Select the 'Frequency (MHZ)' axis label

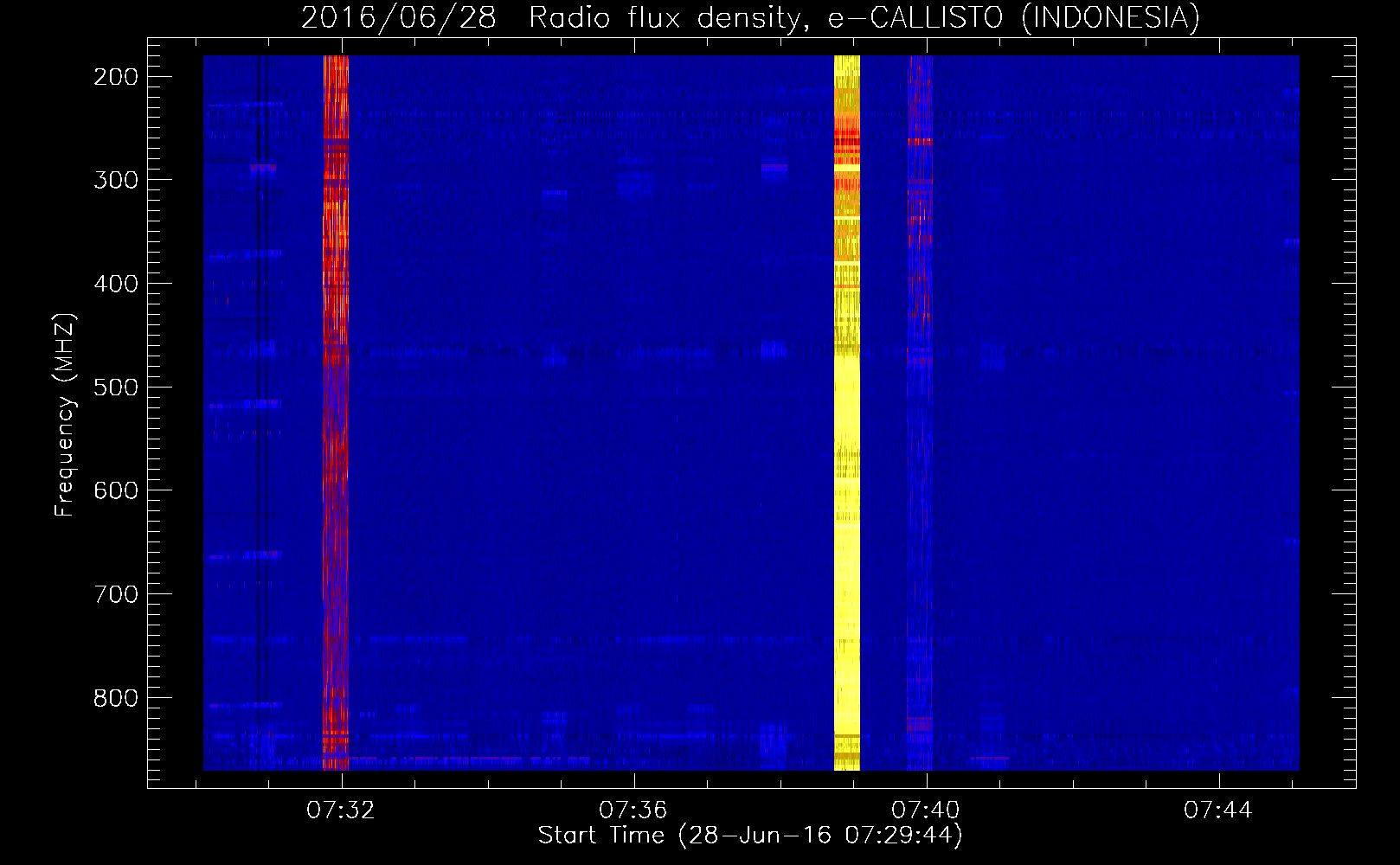pyautogui.click(x=65, y=415)
